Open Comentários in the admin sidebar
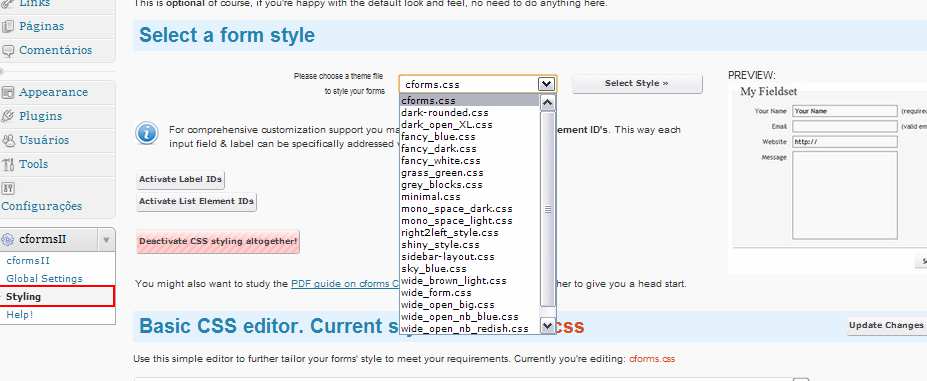Screen dimensions: 927x381 pyautogui.click(x=56, y=50)
